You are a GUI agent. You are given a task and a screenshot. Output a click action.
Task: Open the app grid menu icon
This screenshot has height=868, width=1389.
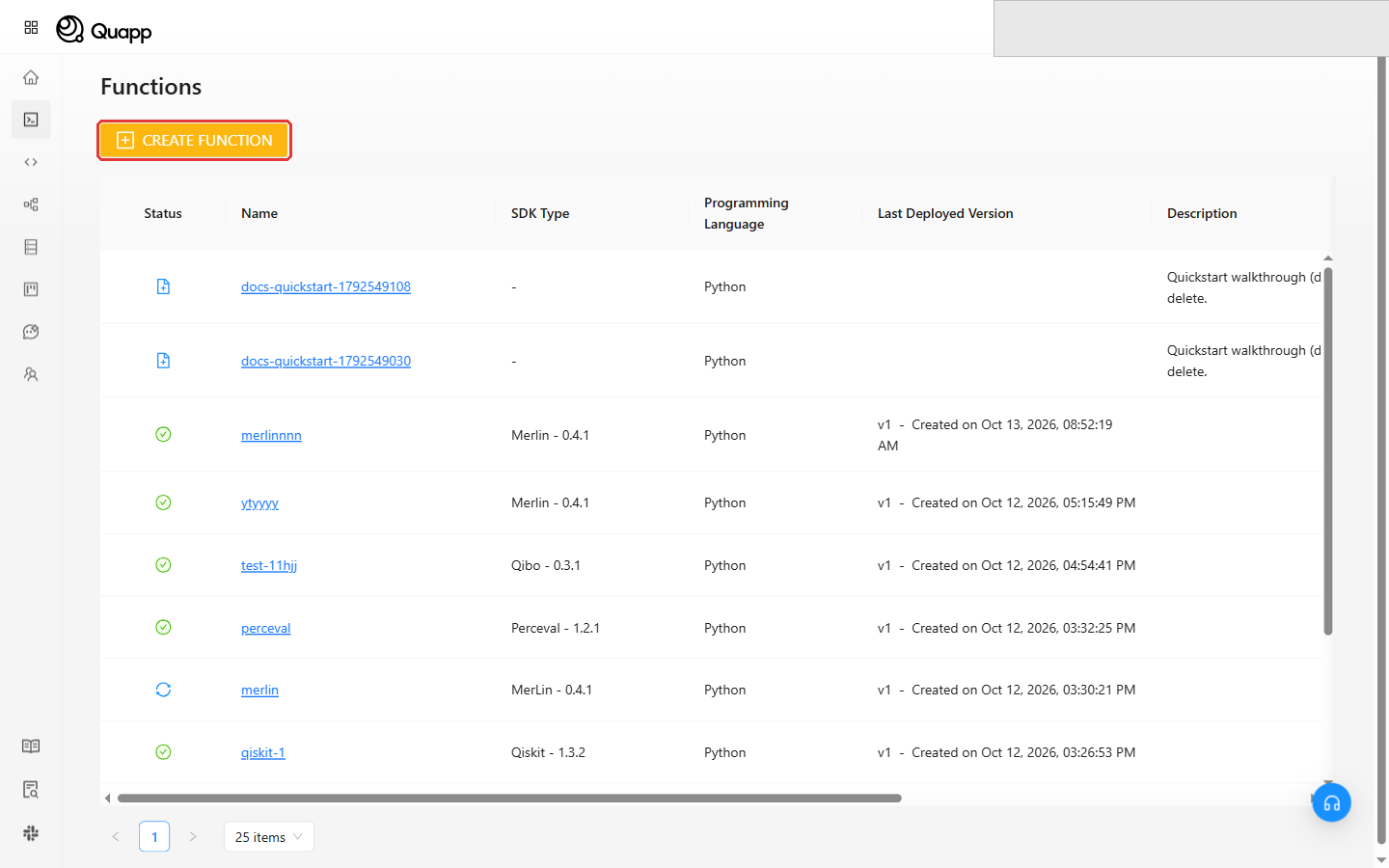pos(31,28)
